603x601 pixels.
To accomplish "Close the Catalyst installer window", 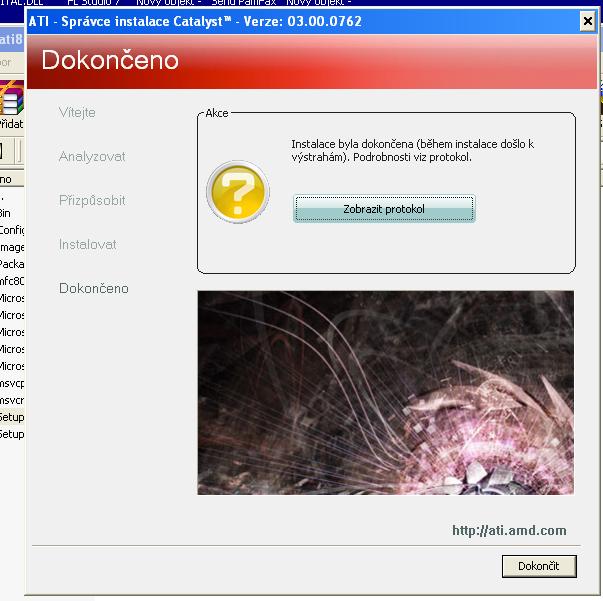I will pyautogui.click(x=588, y=21).
